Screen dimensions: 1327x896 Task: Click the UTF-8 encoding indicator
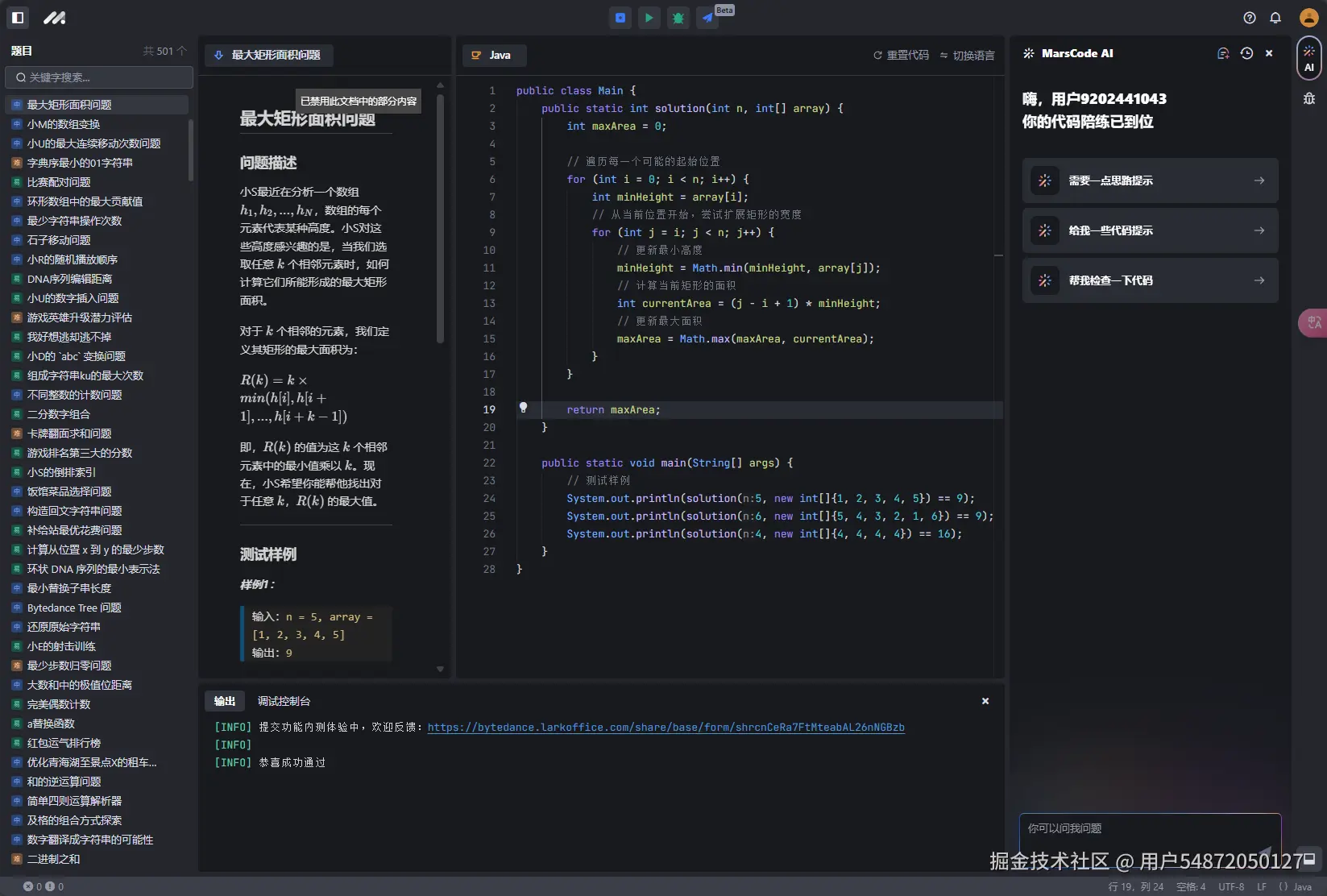click(x=1231, y=886)
